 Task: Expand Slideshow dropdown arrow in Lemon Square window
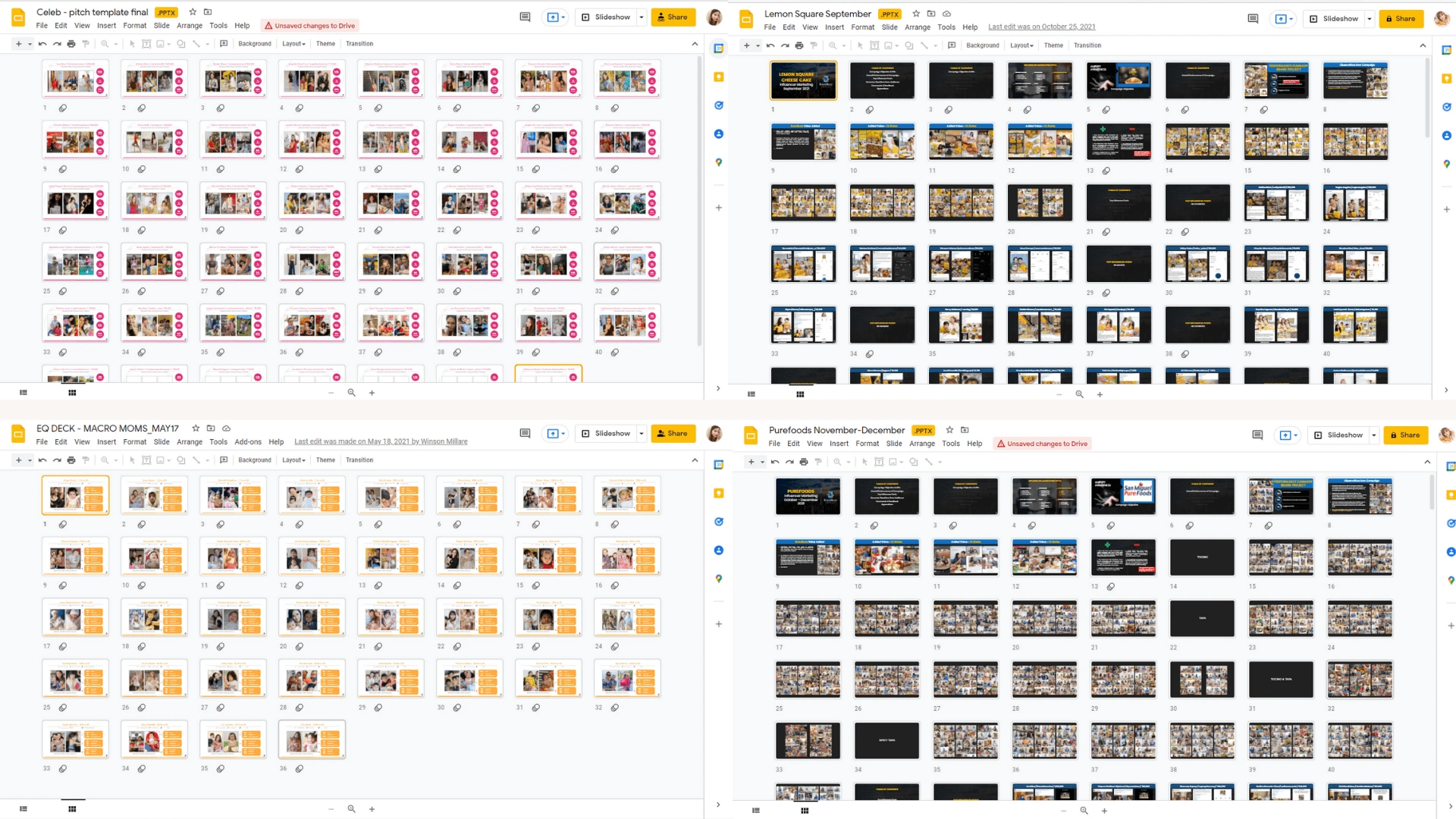(x=1370, y=19)
